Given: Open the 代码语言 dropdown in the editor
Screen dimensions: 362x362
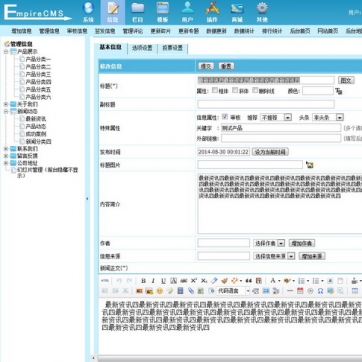Looking at the screenshot, I should [233, 291].
